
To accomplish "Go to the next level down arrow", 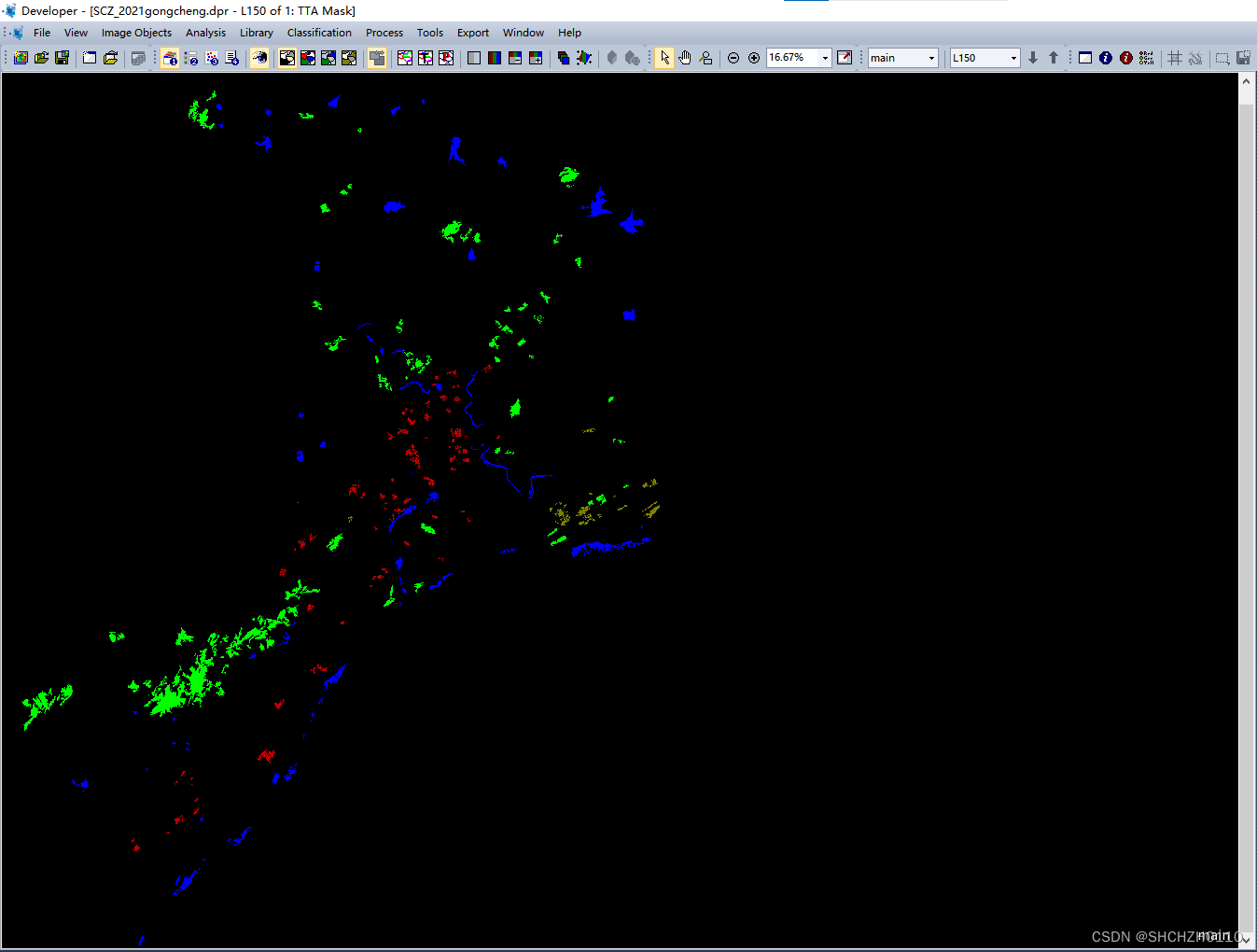I will (1033, 58).
